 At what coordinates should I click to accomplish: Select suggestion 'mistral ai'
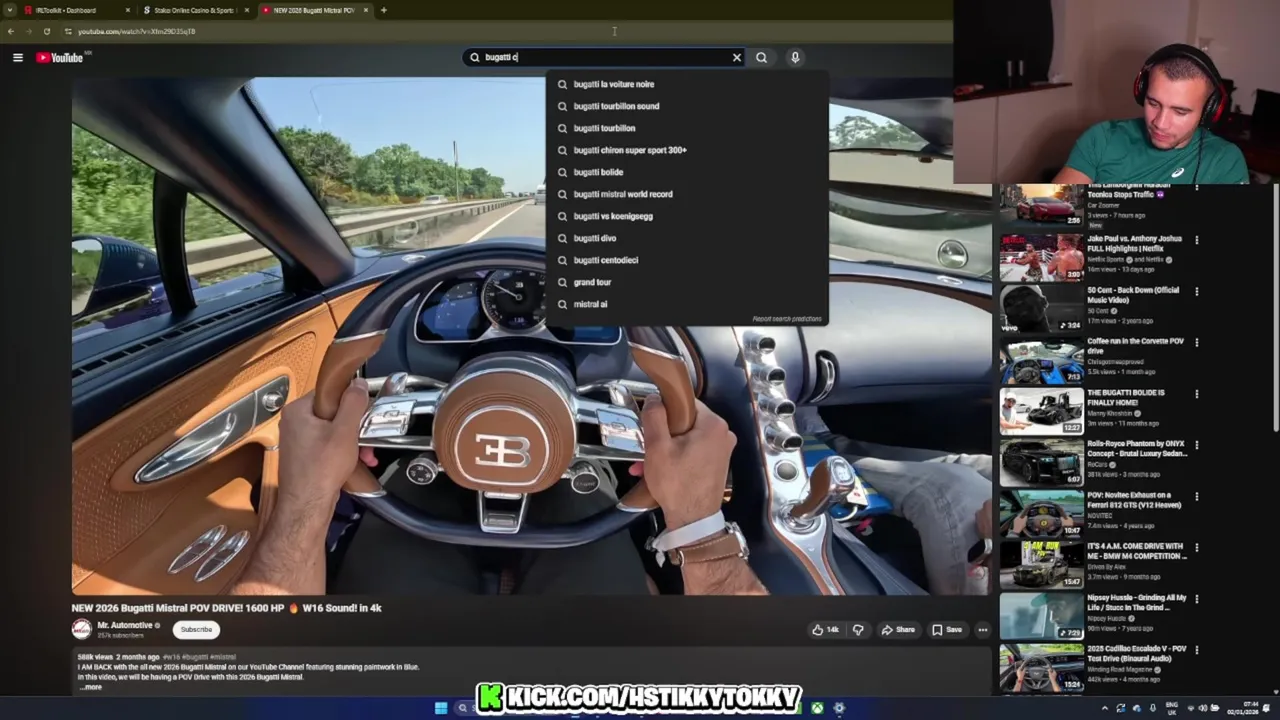687,304
